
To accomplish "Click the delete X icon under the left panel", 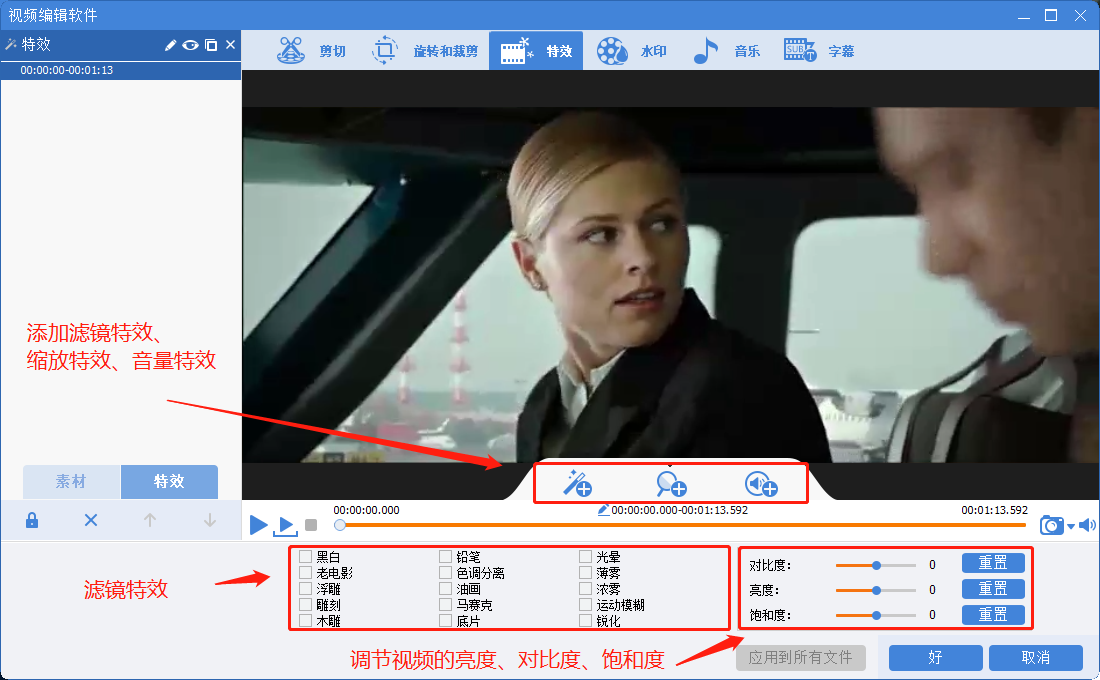I will pos(90,521).
